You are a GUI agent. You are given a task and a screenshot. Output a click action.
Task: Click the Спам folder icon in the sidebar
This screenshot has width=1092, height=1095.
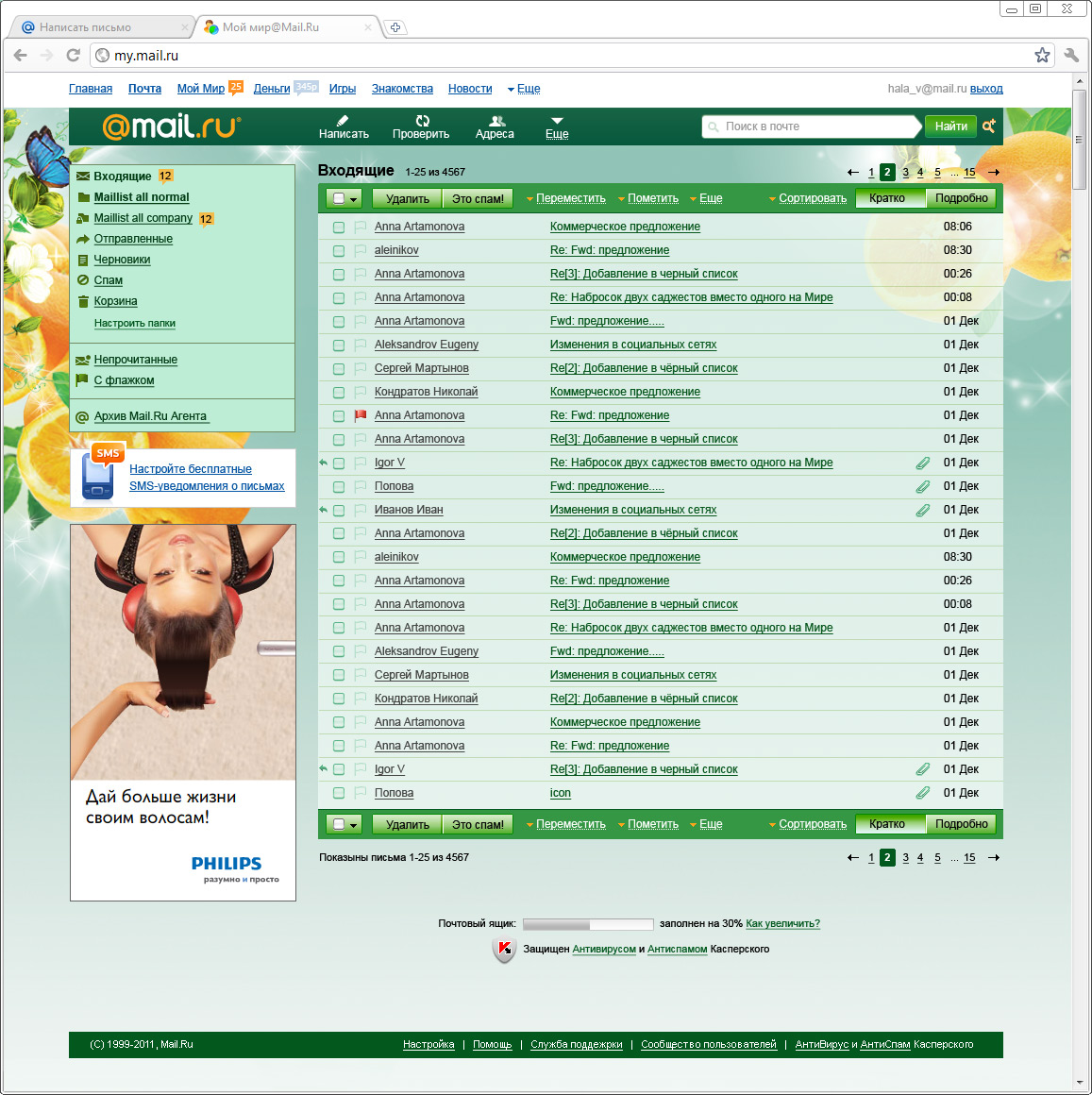(x=82, y=280)
